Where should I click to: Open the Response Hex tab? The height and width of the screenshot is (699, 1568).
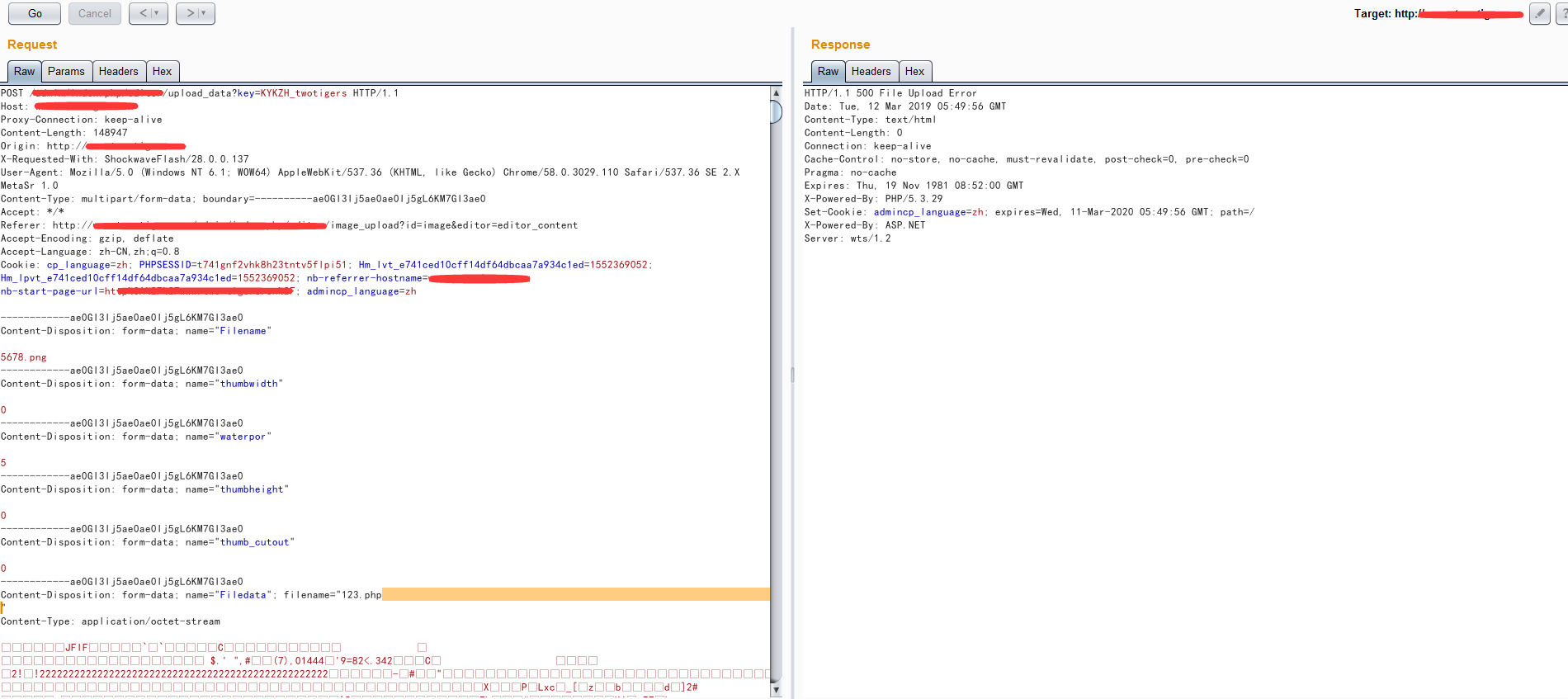click(x=914, y=72)
